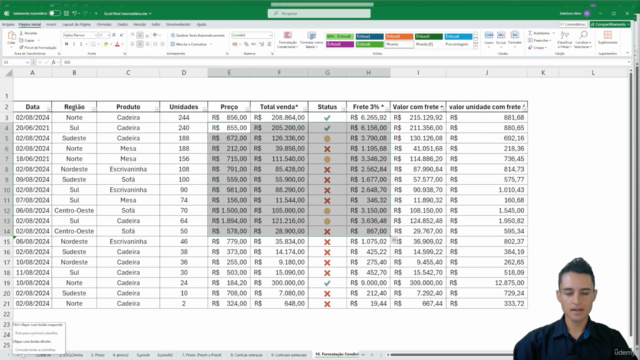Click new sheet plus button
Image resolution: width=640 pixels, height=360 pixels.
(372, 355)
